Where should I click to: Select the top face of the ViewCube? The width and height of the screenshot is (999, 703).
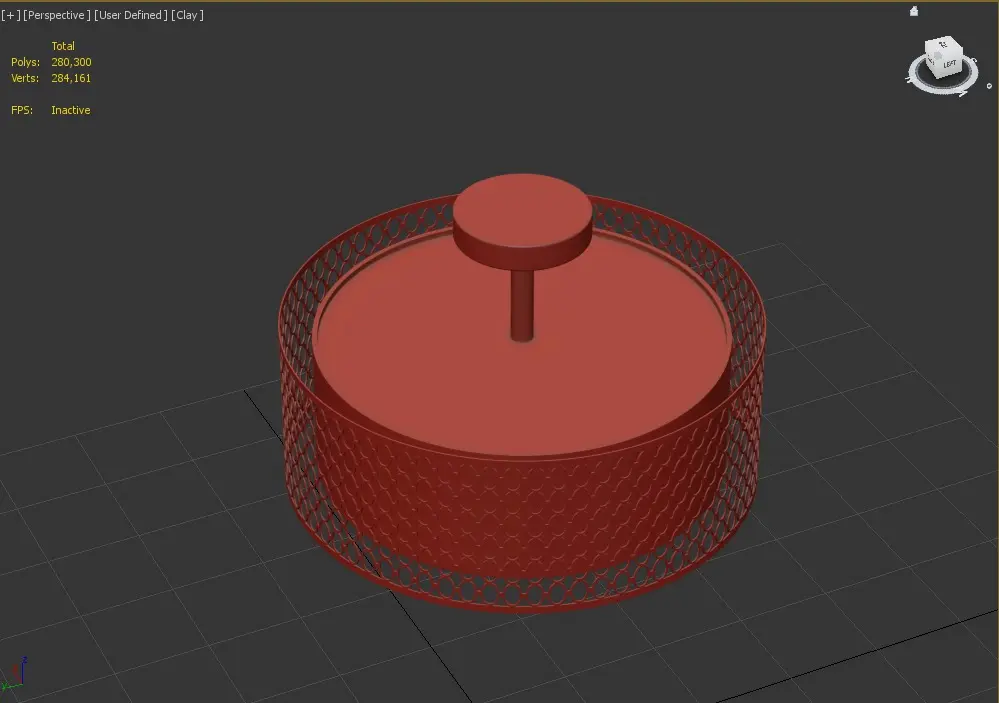coord(942,45)
